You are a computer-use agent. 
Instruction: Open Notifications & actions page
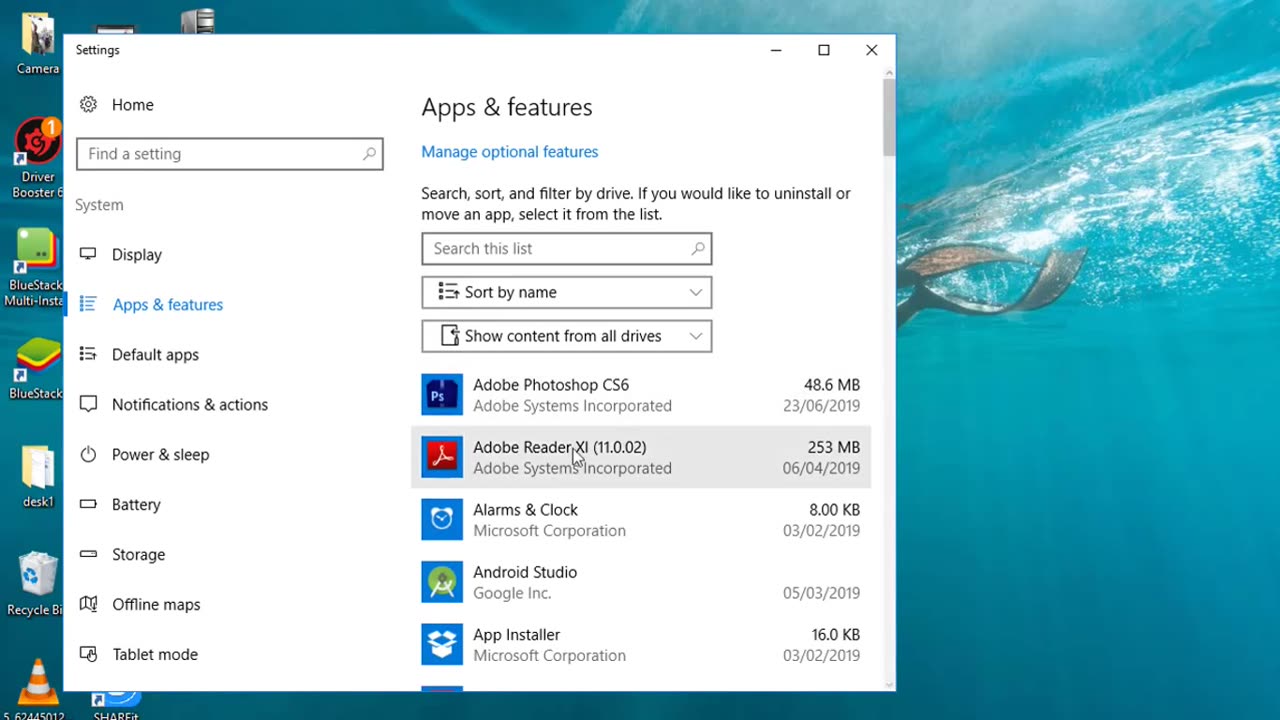(x=190, y=405)
